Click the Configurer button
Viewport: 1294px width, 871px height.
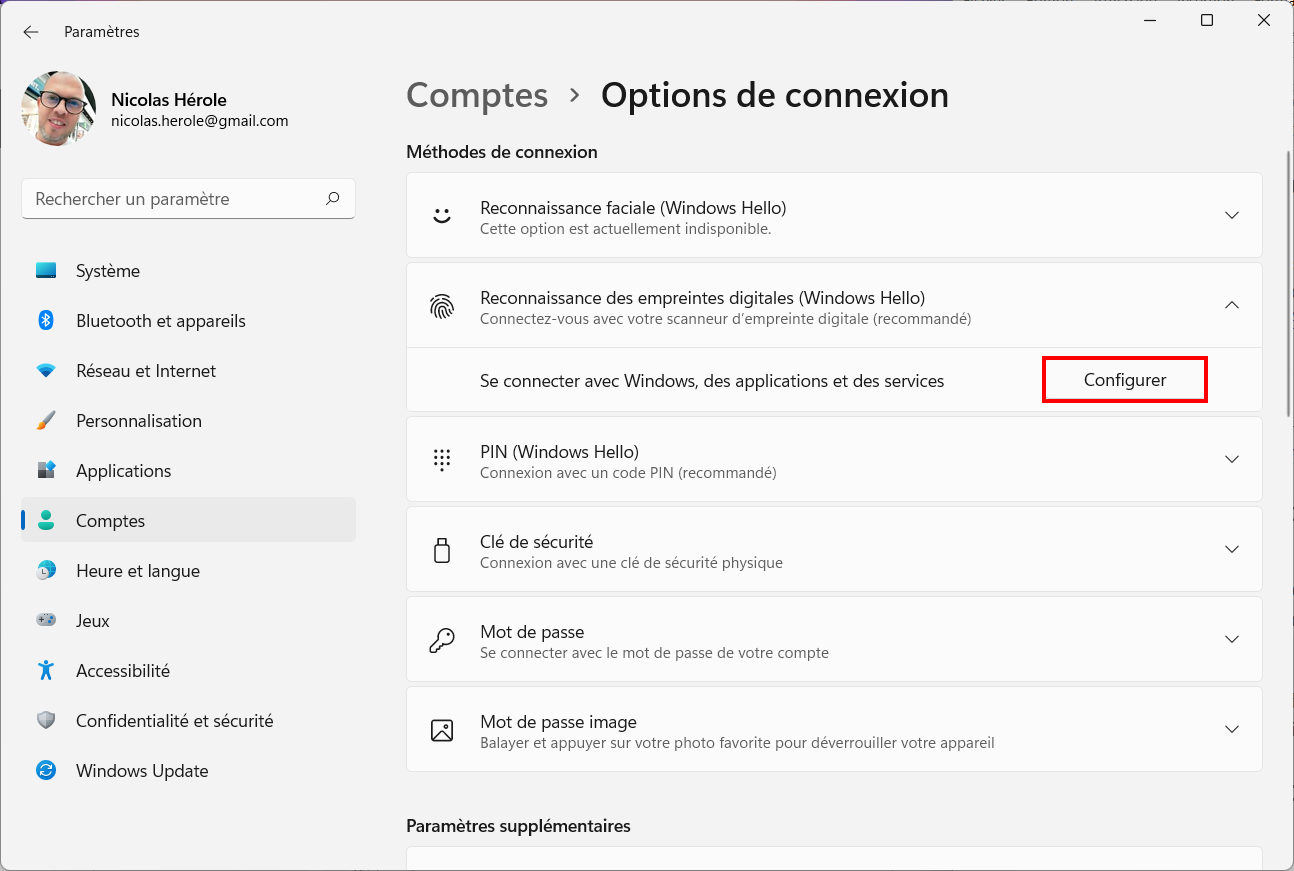[1125, 380]
